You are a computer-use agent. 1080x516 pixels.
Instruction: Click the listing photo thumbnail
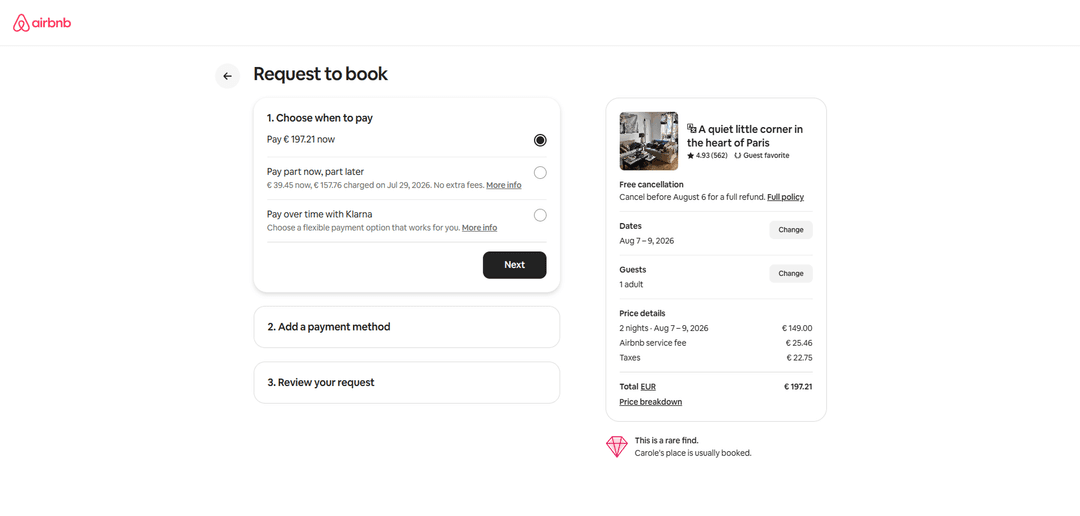tap(649, 141)
